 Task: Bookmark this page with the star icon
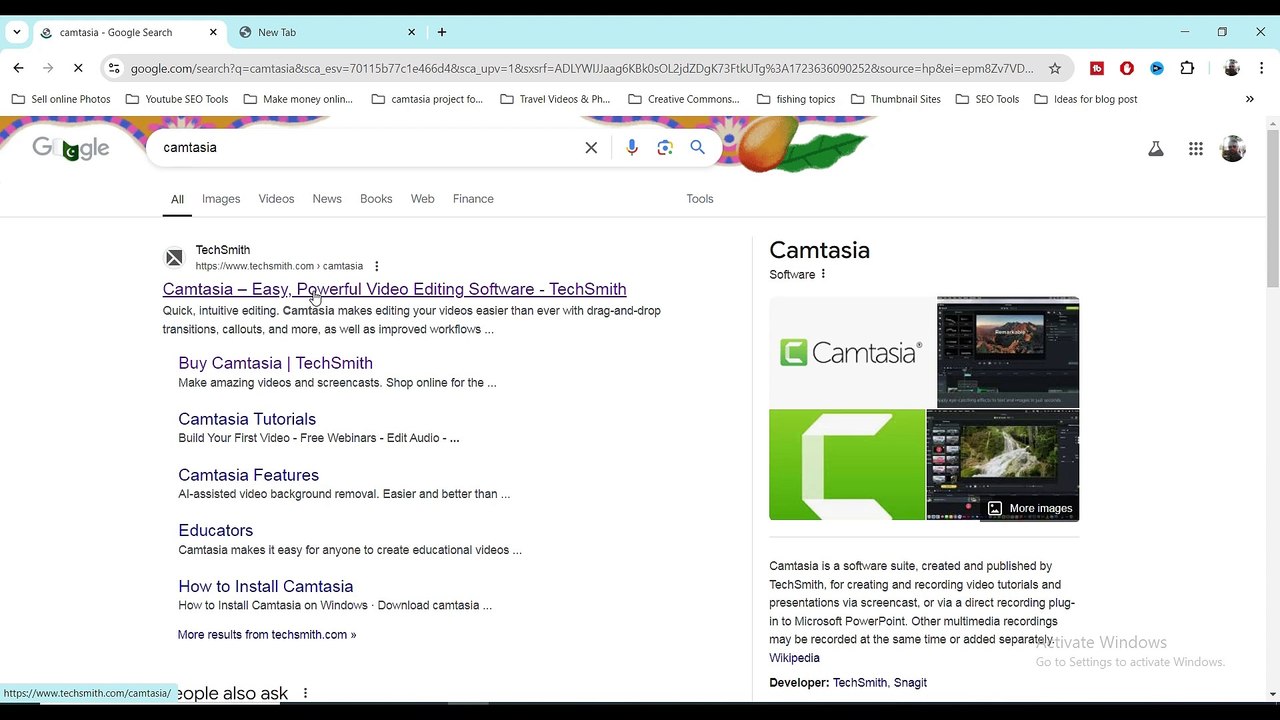1054,68
